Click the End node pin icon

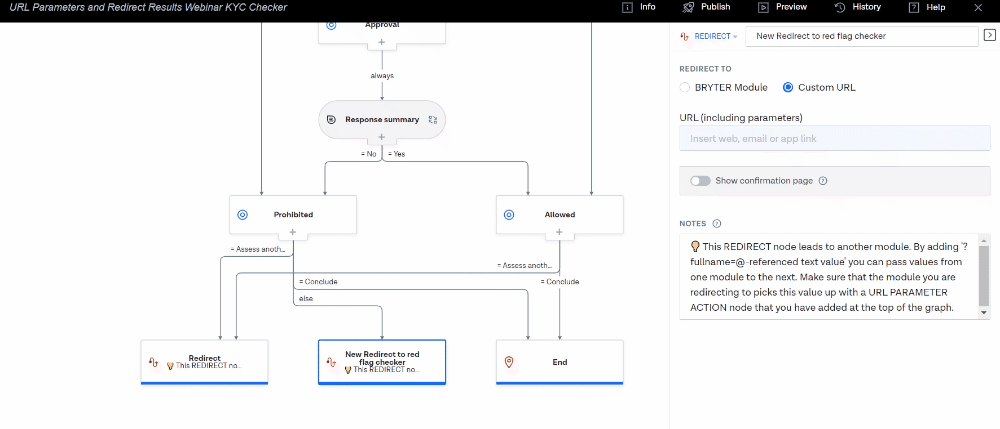[x=509, y=362]
